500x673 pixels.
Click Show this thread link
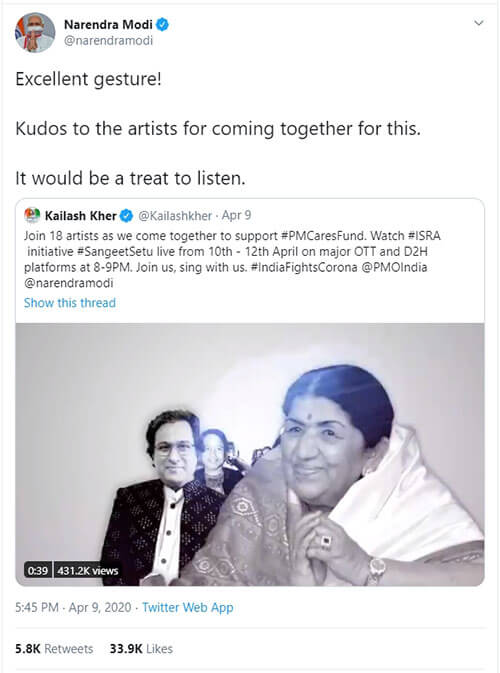pos(70,303)
